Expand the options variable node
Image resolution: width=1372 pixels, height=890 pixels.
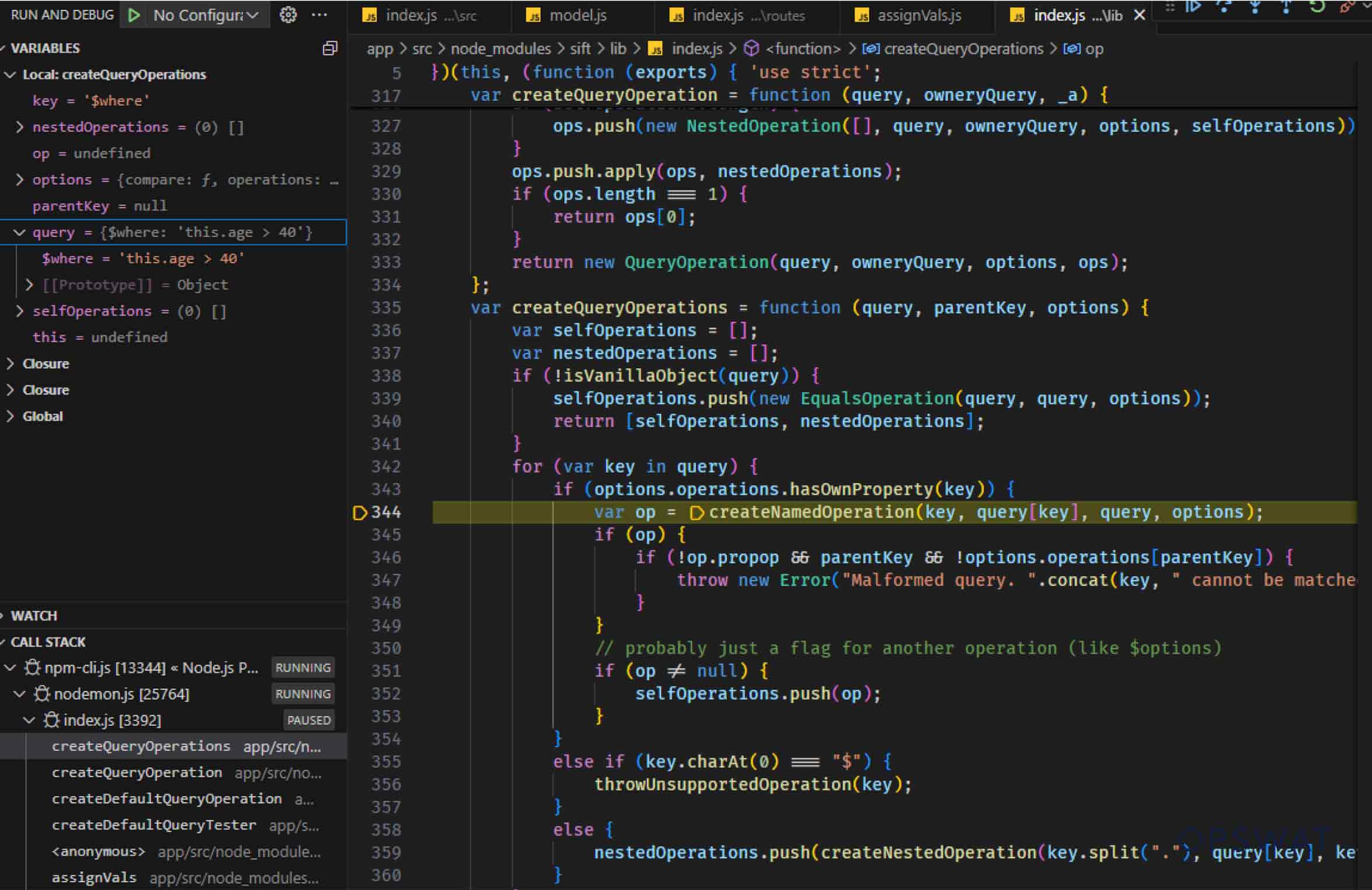click(19, 180)
